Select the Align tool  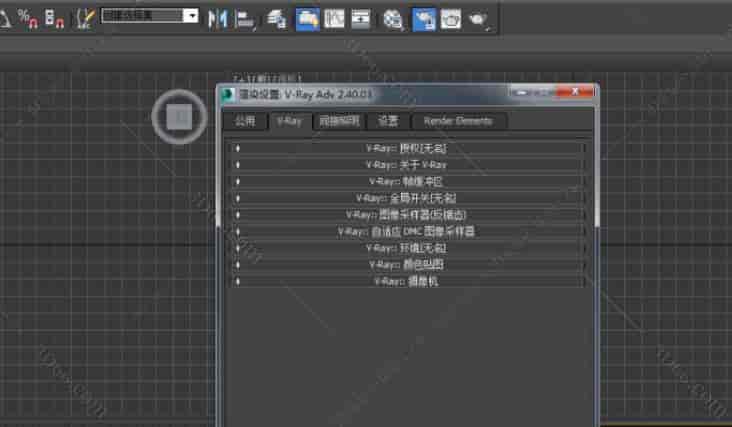click(x=244, y=18)
